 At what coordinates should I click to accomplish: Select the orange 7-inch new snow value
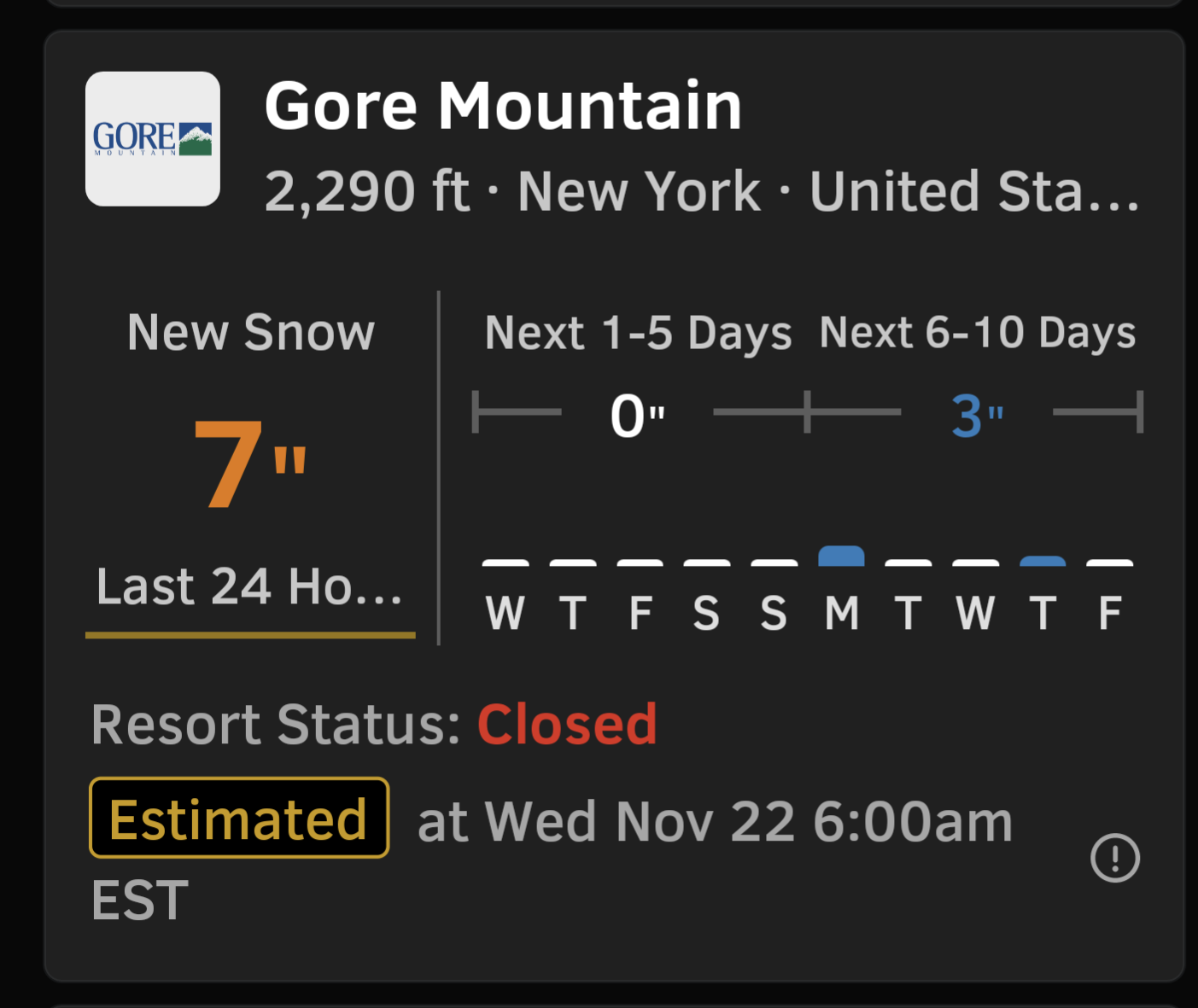pos(248,465)
